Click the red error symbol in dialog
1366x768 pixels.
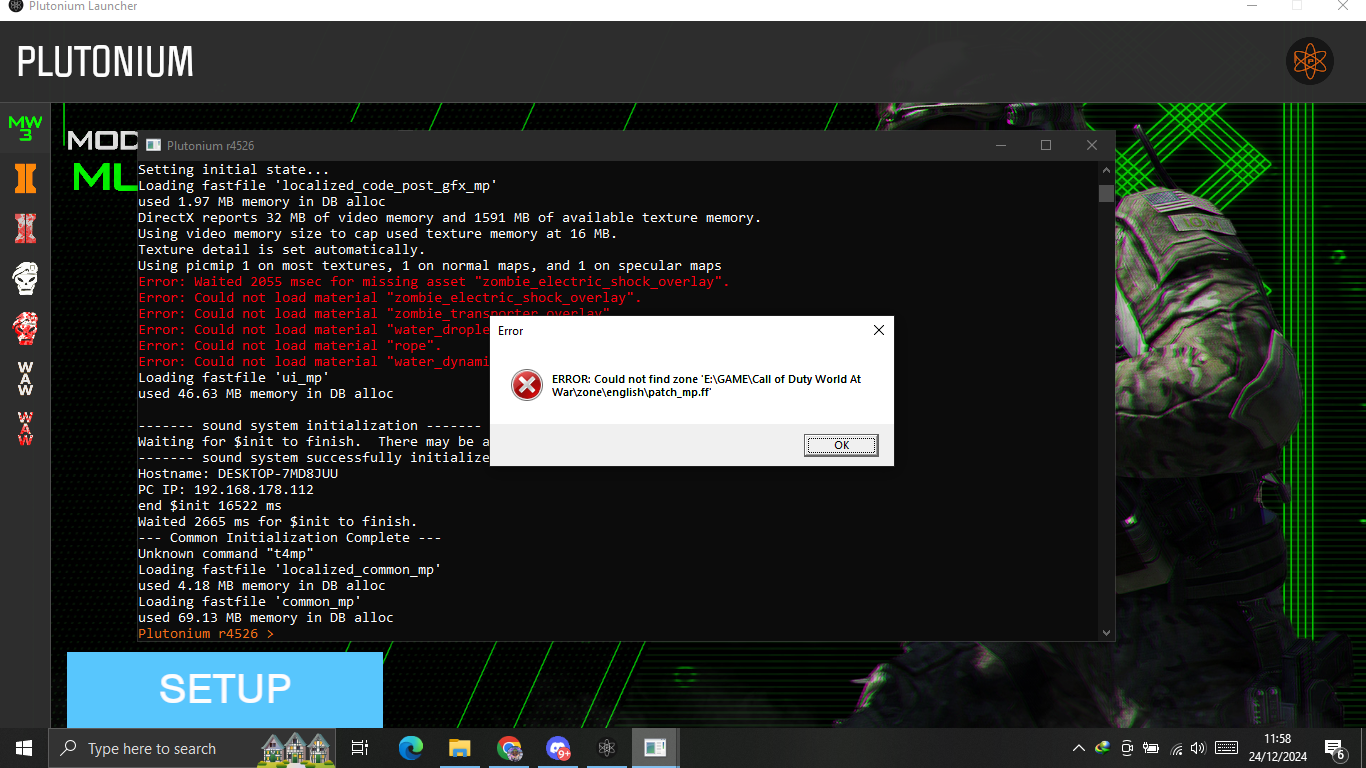(526, 385)
